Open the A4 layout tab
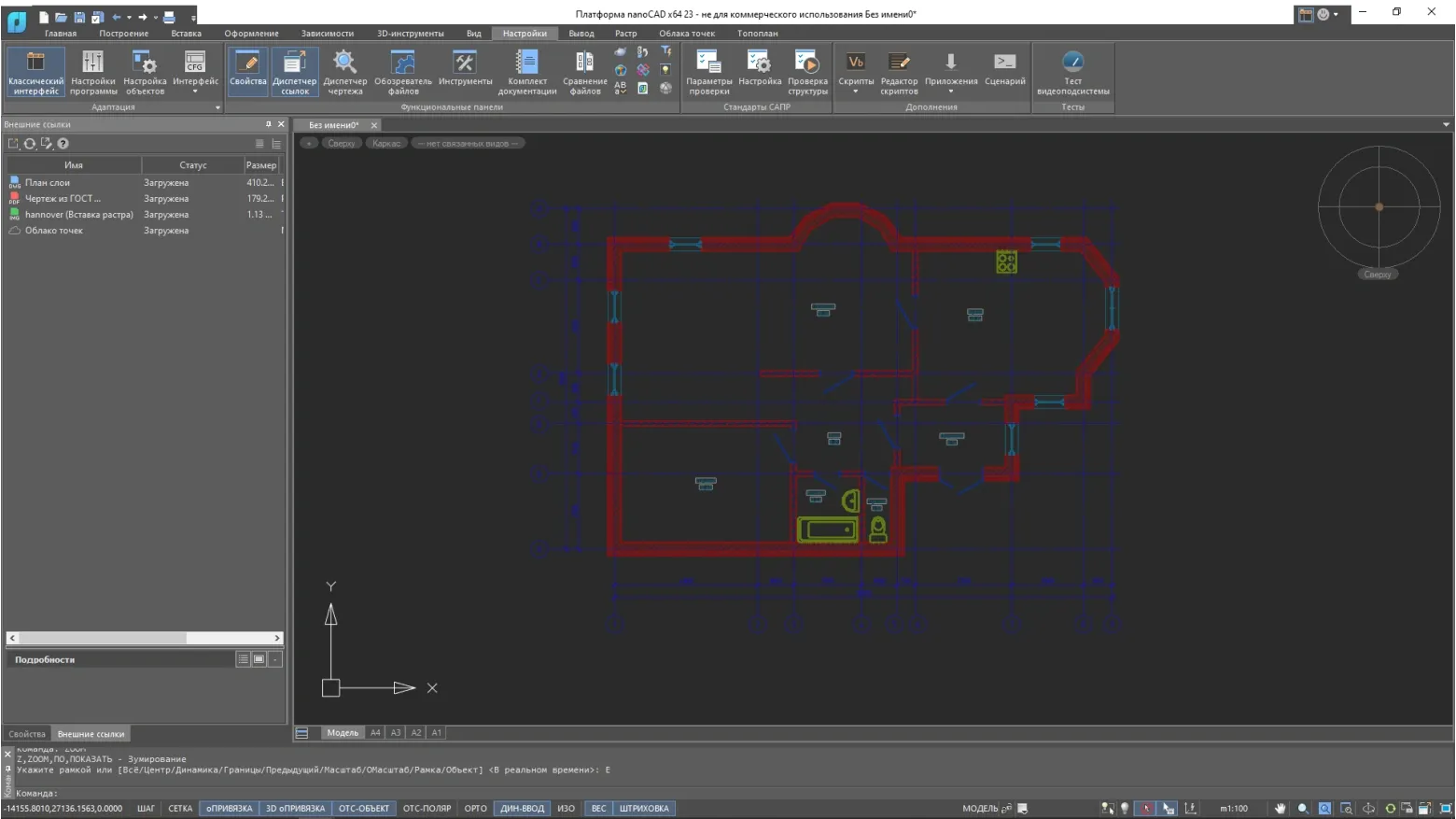 point(375,733)
